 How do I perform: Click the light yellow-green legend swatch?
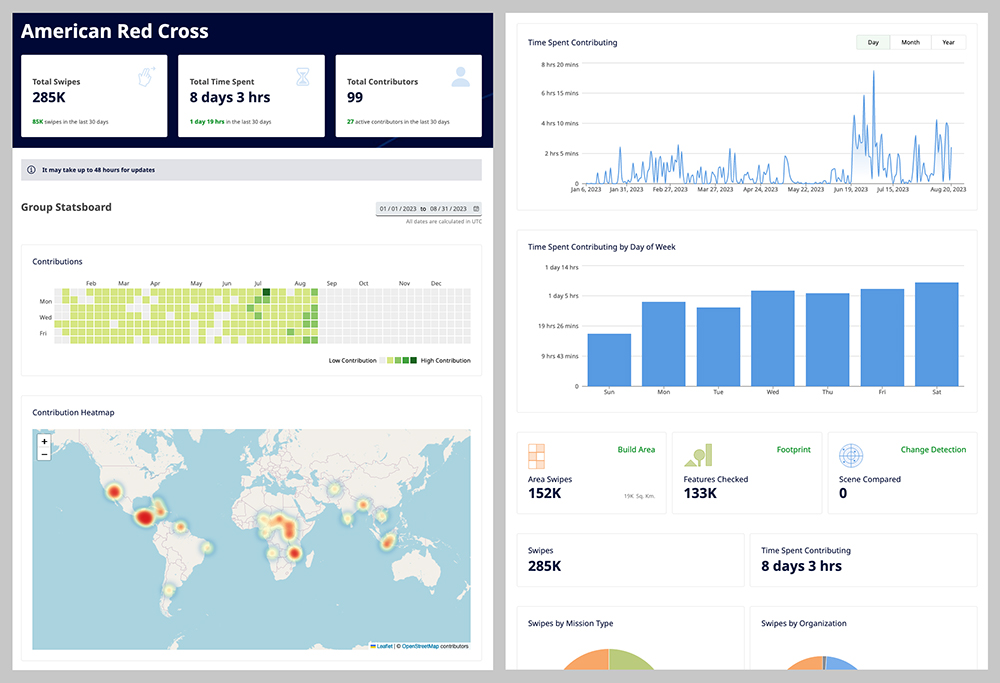[x=390, y=360]
